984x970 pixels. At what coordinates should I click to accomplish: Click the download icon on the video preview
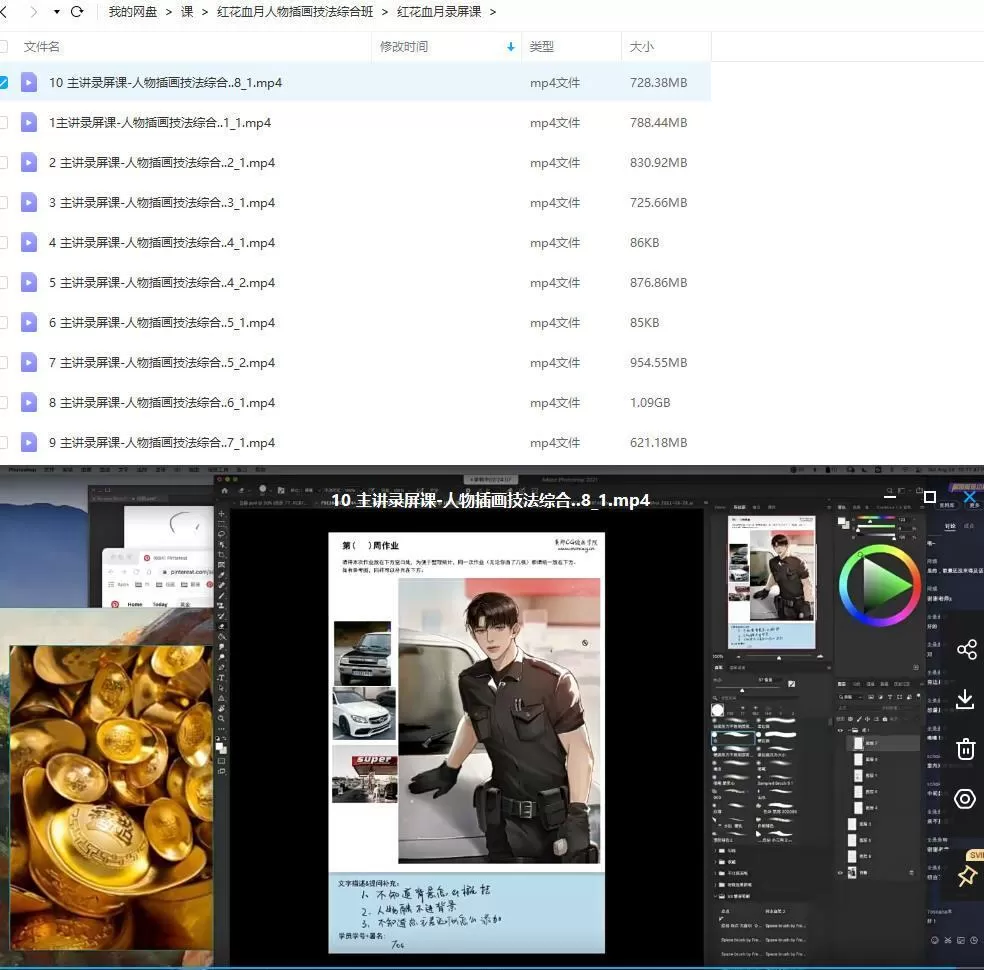click(966, 699)
